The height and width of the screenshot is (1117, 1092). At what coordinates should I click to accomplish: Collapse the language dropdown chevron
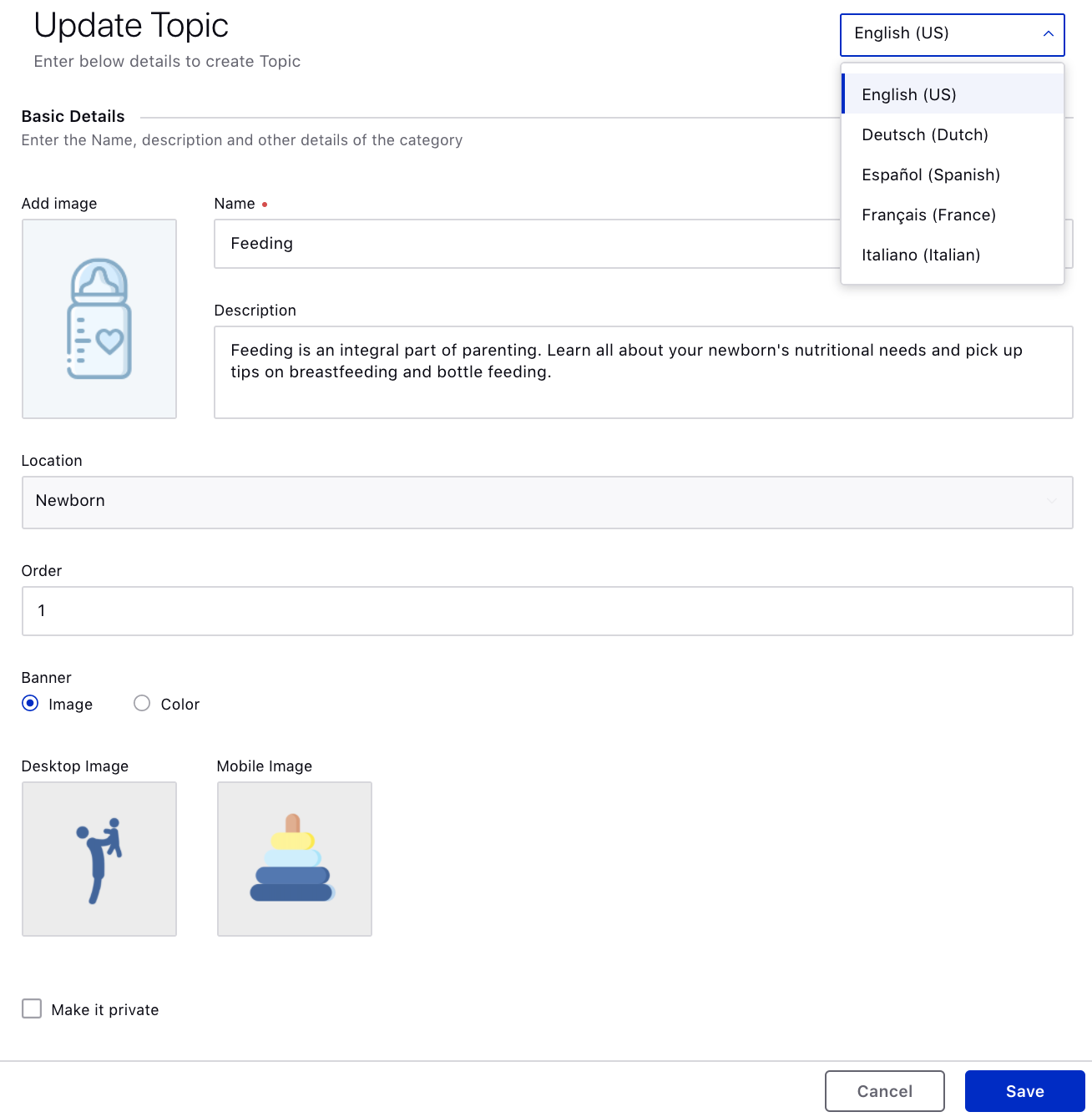click(1049, 34)
